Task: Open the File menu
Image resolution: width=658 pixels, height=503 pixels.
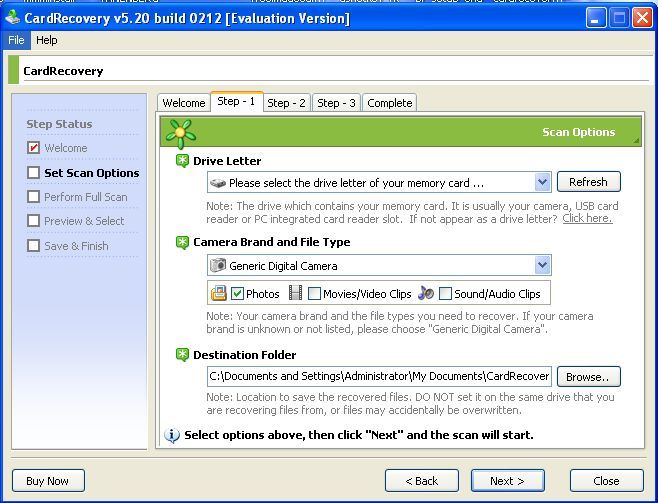Action: point(16,40)
